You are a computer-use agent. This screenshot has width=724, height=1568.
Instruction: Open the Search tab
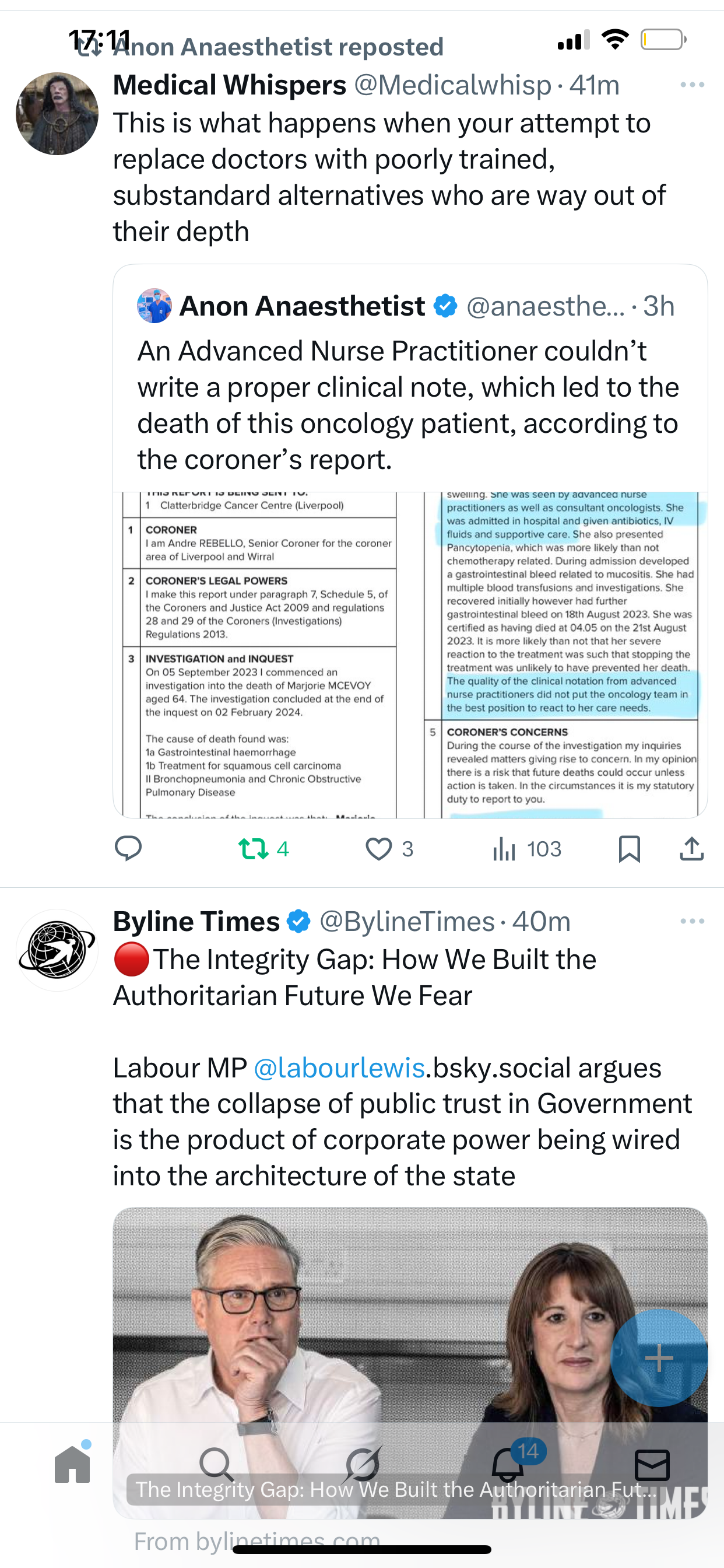pos(217,1465)
